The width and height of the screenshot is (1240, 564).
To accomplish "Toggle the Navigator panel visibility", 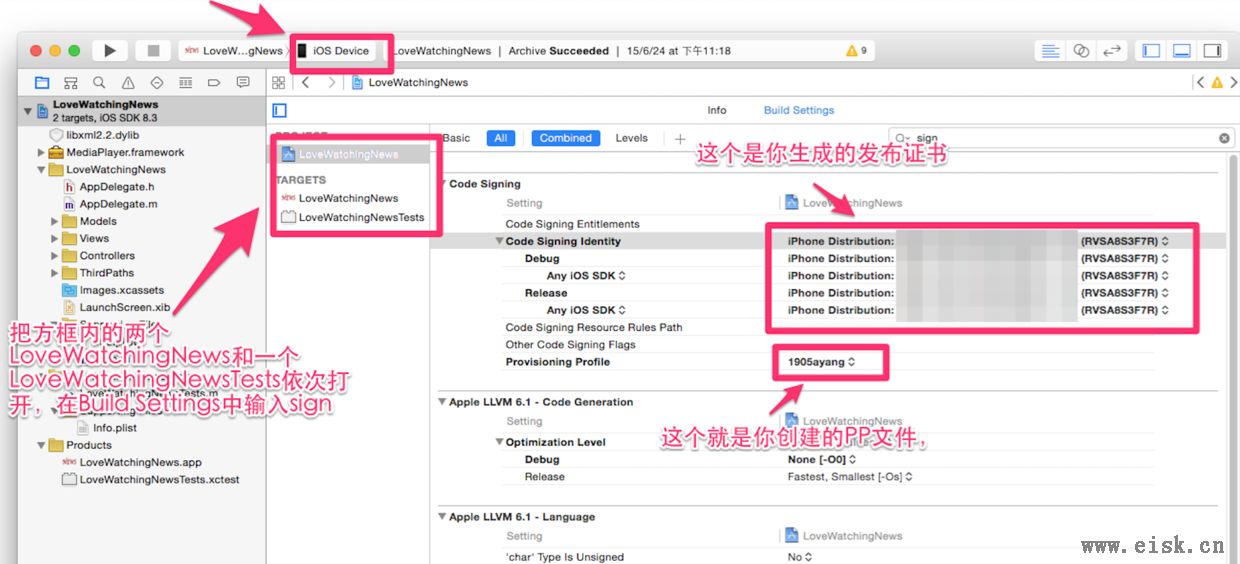I will 1152,50.
